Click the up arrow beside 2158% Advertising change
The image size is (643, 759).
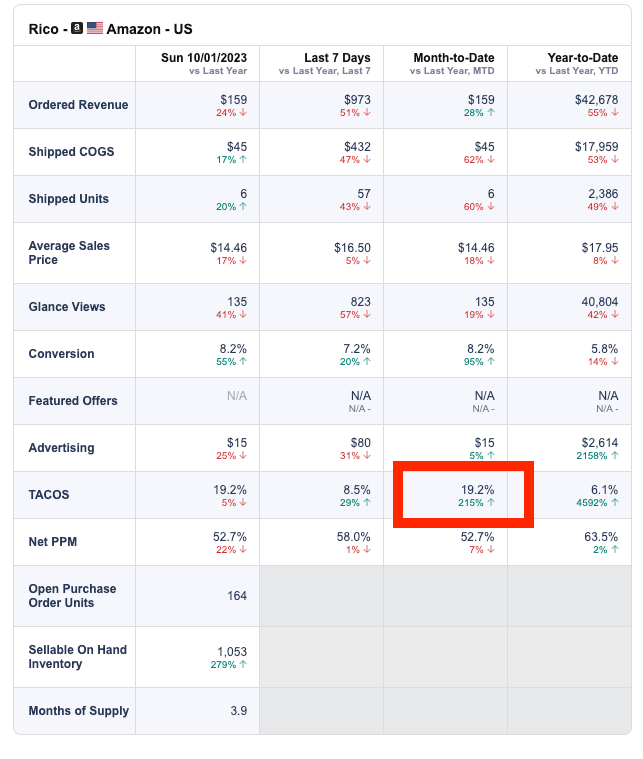coord(615,455)
